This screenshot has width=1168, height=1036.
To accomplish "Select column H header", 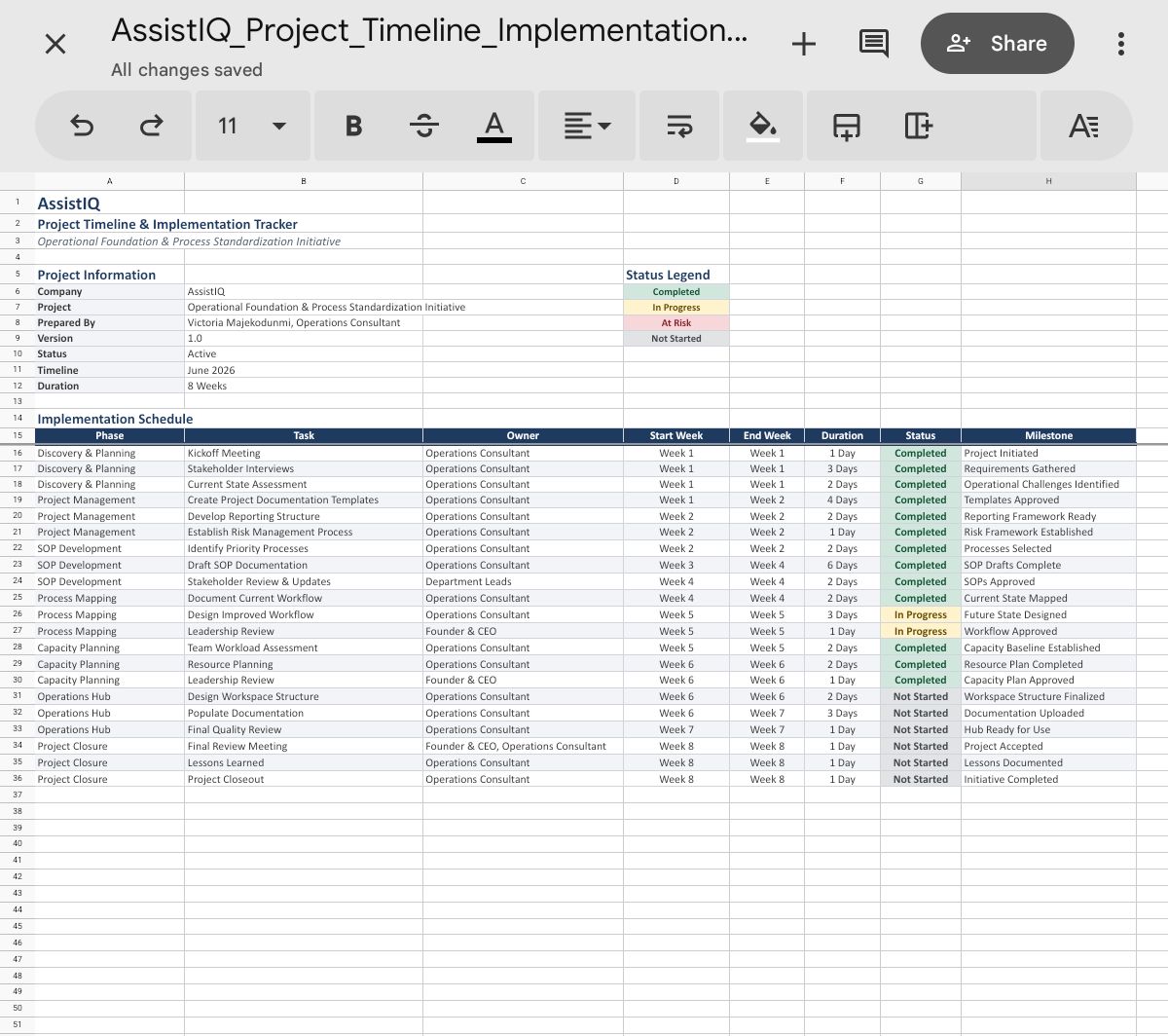I will tap(1048, 181).
